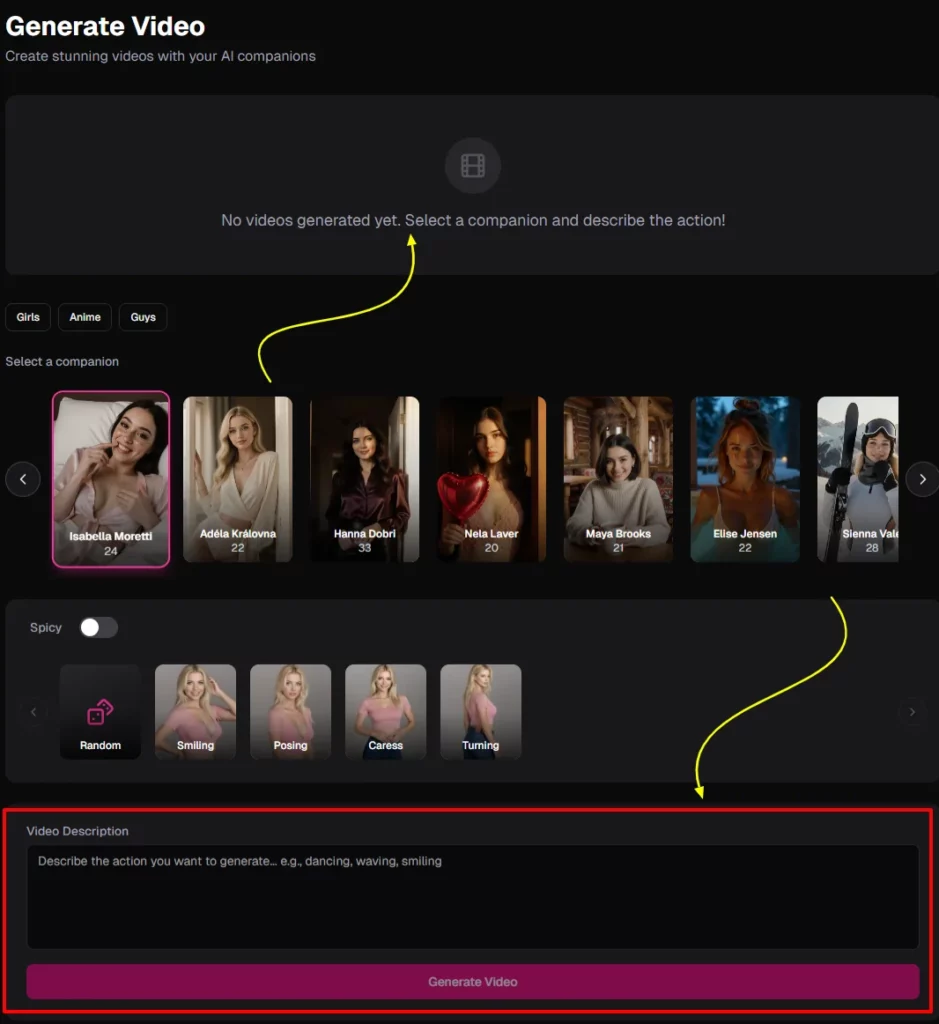Choose Adéla Králowna companion card
Image resolution: width=939 pixels, height=1024 pixels.
coord(238,479)
